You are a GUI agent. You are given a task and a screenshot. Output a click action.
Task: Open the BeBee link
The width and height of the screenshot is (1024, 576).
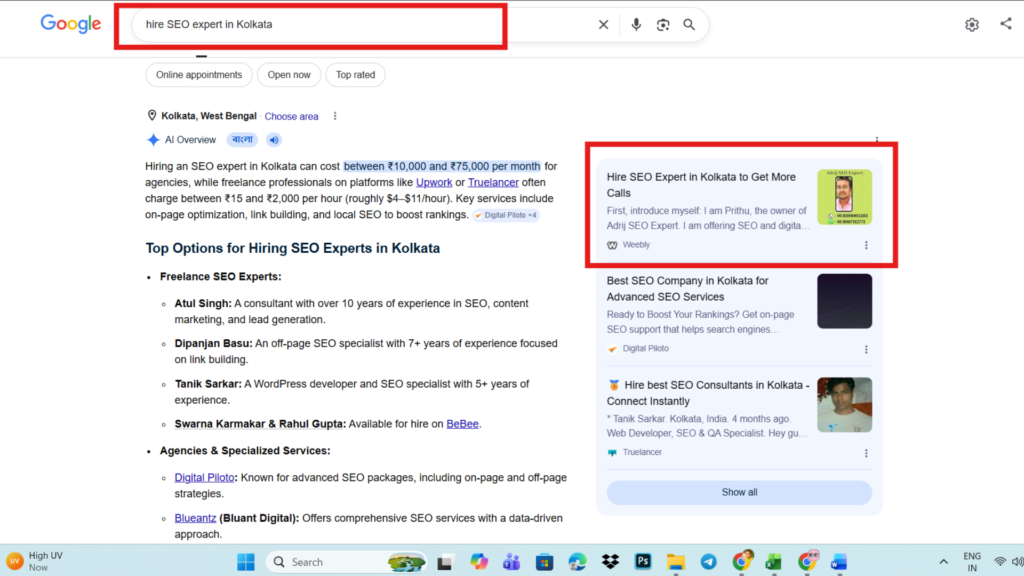click(462, 424)
